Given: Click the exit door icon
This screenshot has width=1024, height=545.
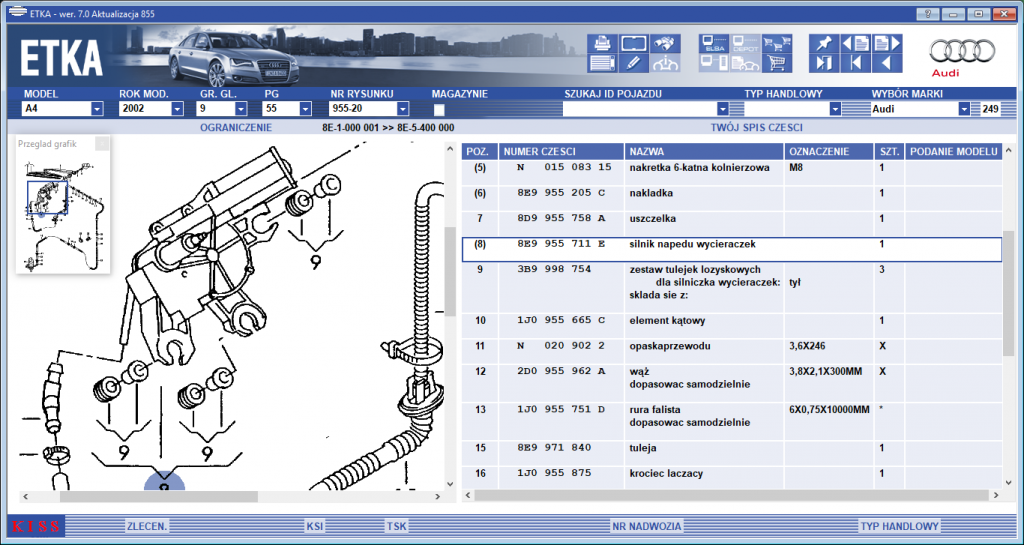Looking at the screenshot, I should 824,63.
